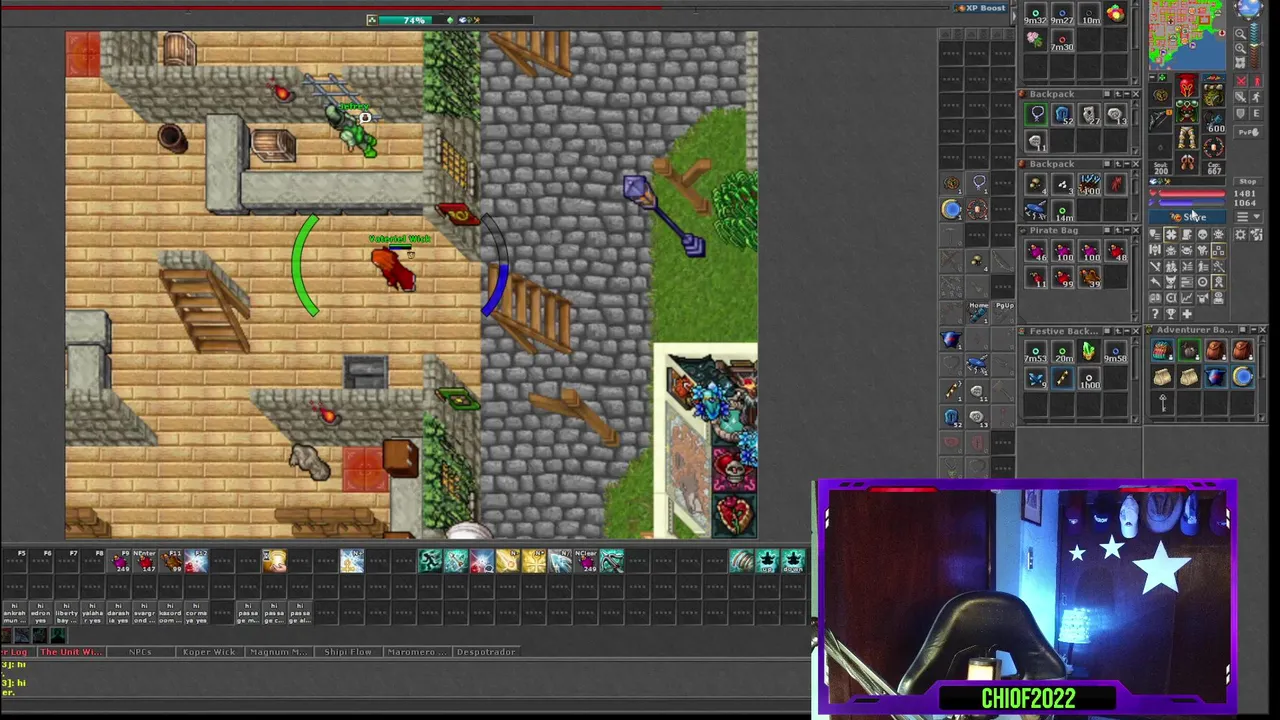Collapse the equipment panel with minus button
This screenshot has height=720, width=1280.
(x=1152, y=77)
